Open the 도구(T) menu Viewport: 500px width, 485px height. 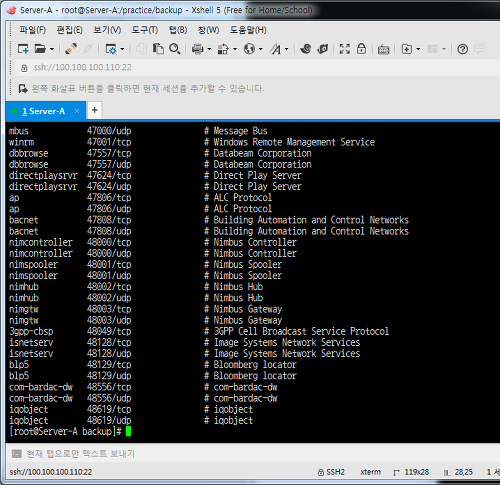(x=145, y=30)
